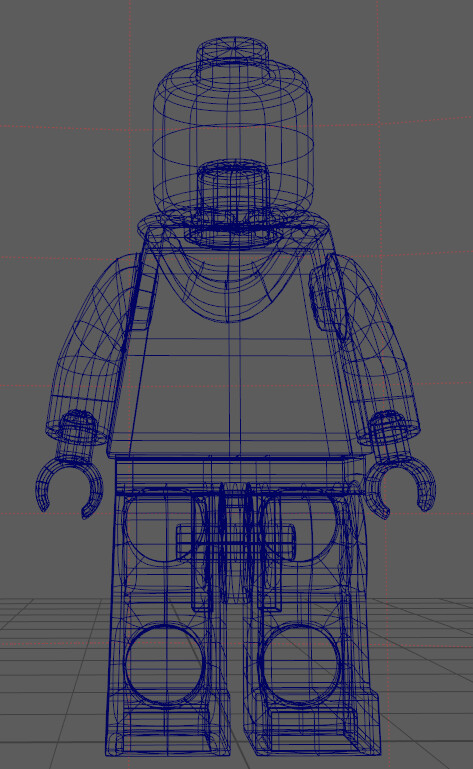Select the claw hand on the viewer's right
This screenshot has height=769, width=473.
click(401, 466)
